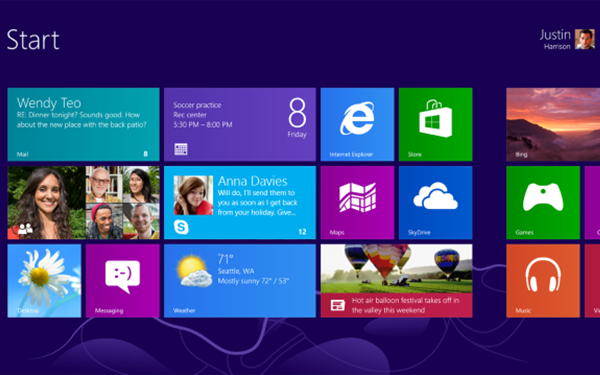Viewport: 600px width, 375px height.
Task: Launch the Games controller tile
Action: pyautogui.click(x=543, y=203)
